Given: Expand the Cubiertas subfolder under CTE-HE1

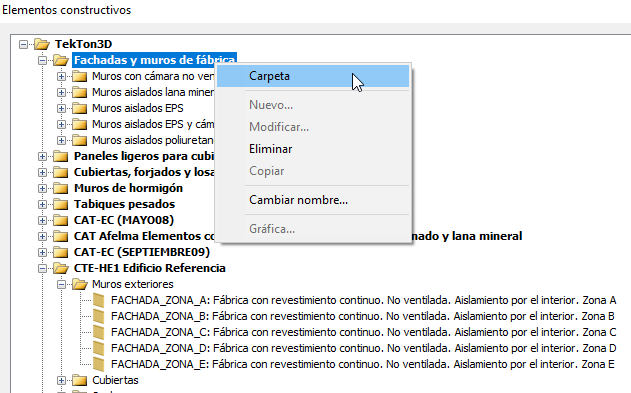Looking at the screenshot, I should [61, 380].
